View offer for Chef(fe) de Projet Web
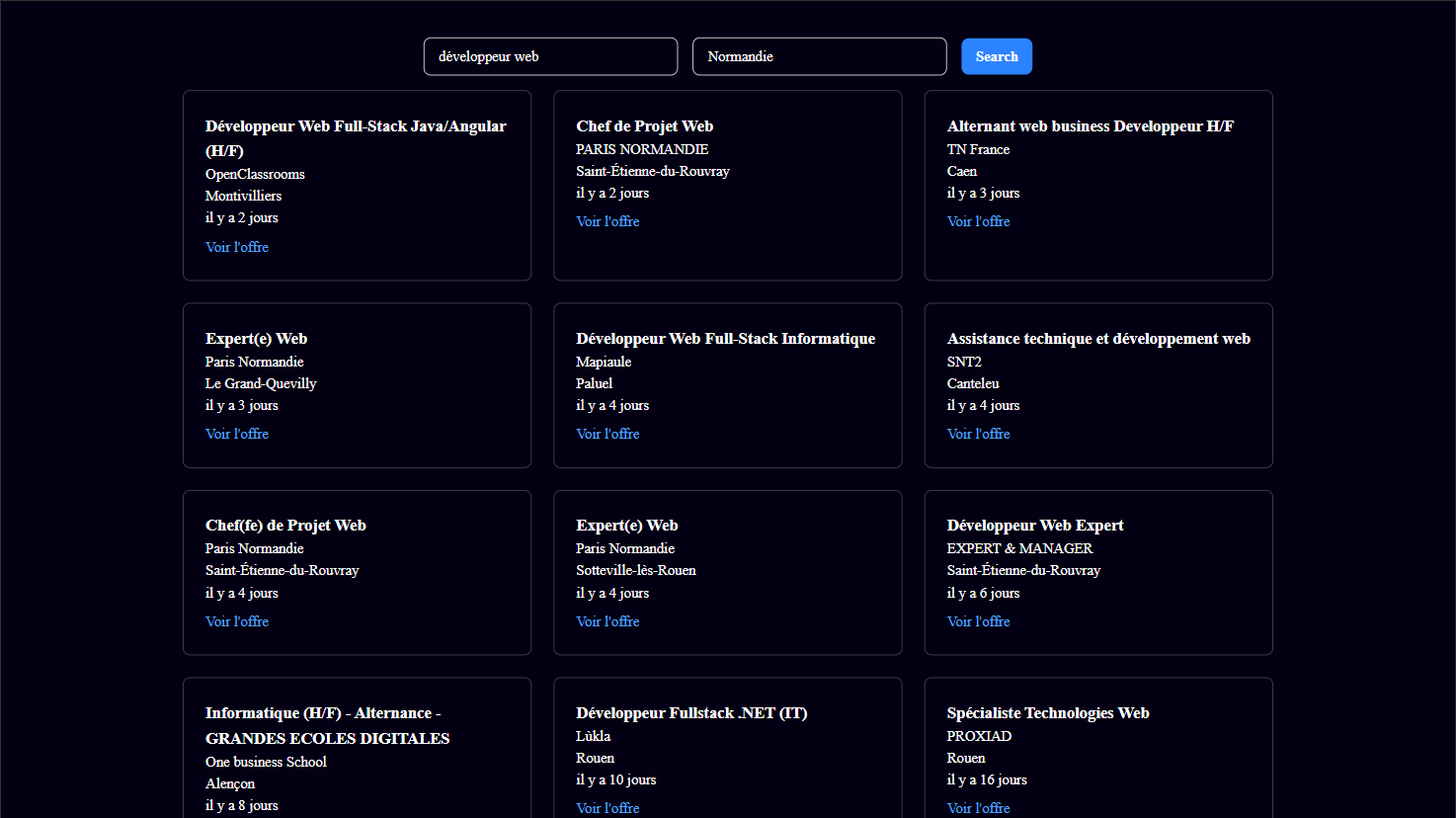Viewport: 1456px width, 818px height. point(237,621)
